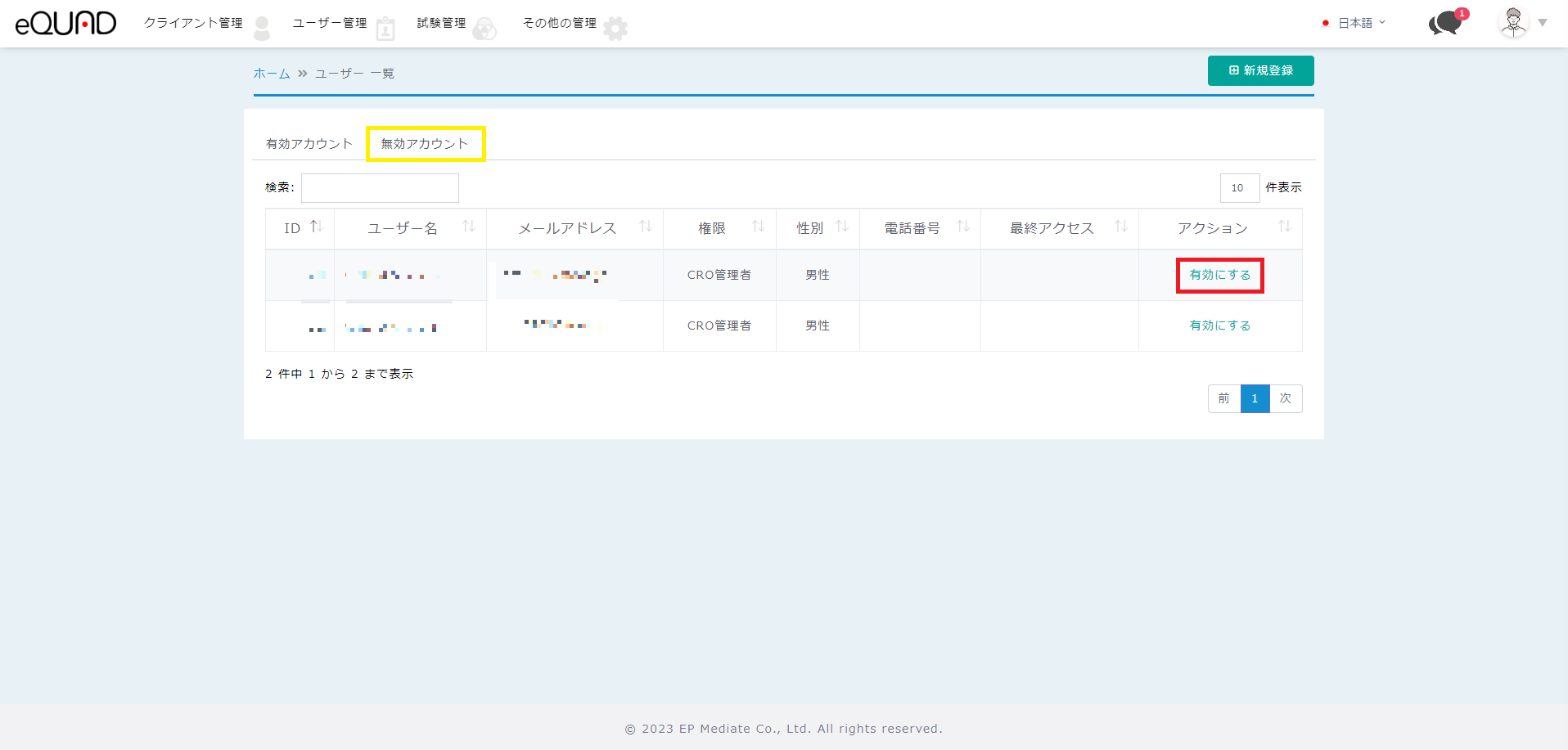Click the user avatar icon

[x=1513, y=23]
